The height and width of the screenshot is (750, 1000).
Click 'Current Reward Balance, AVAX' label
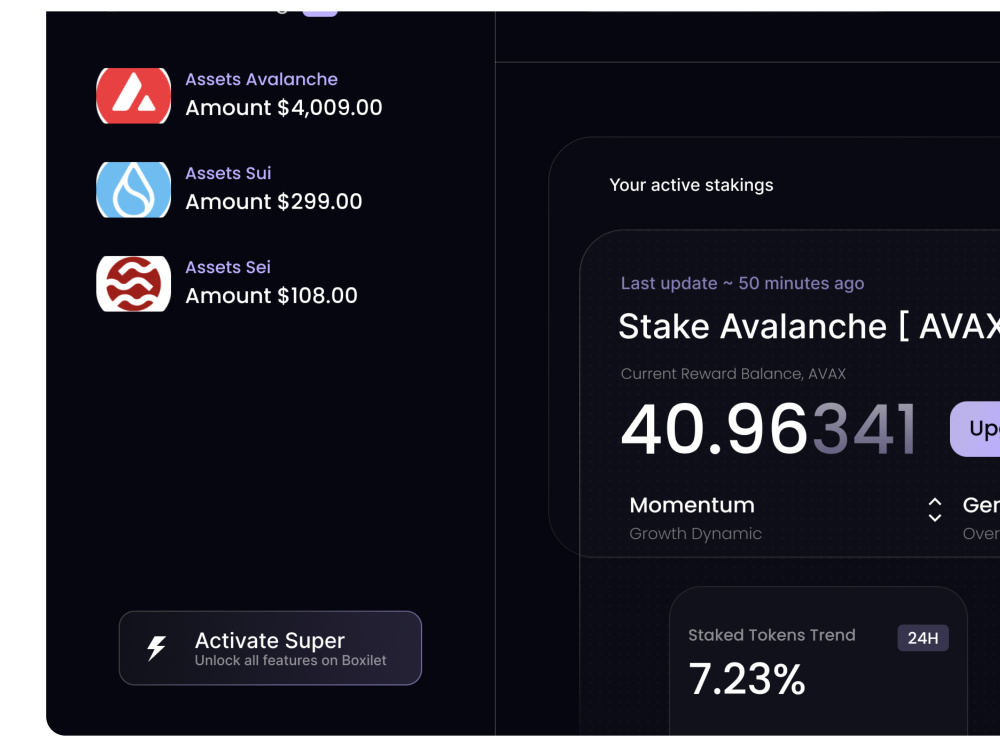click(733, 374)
